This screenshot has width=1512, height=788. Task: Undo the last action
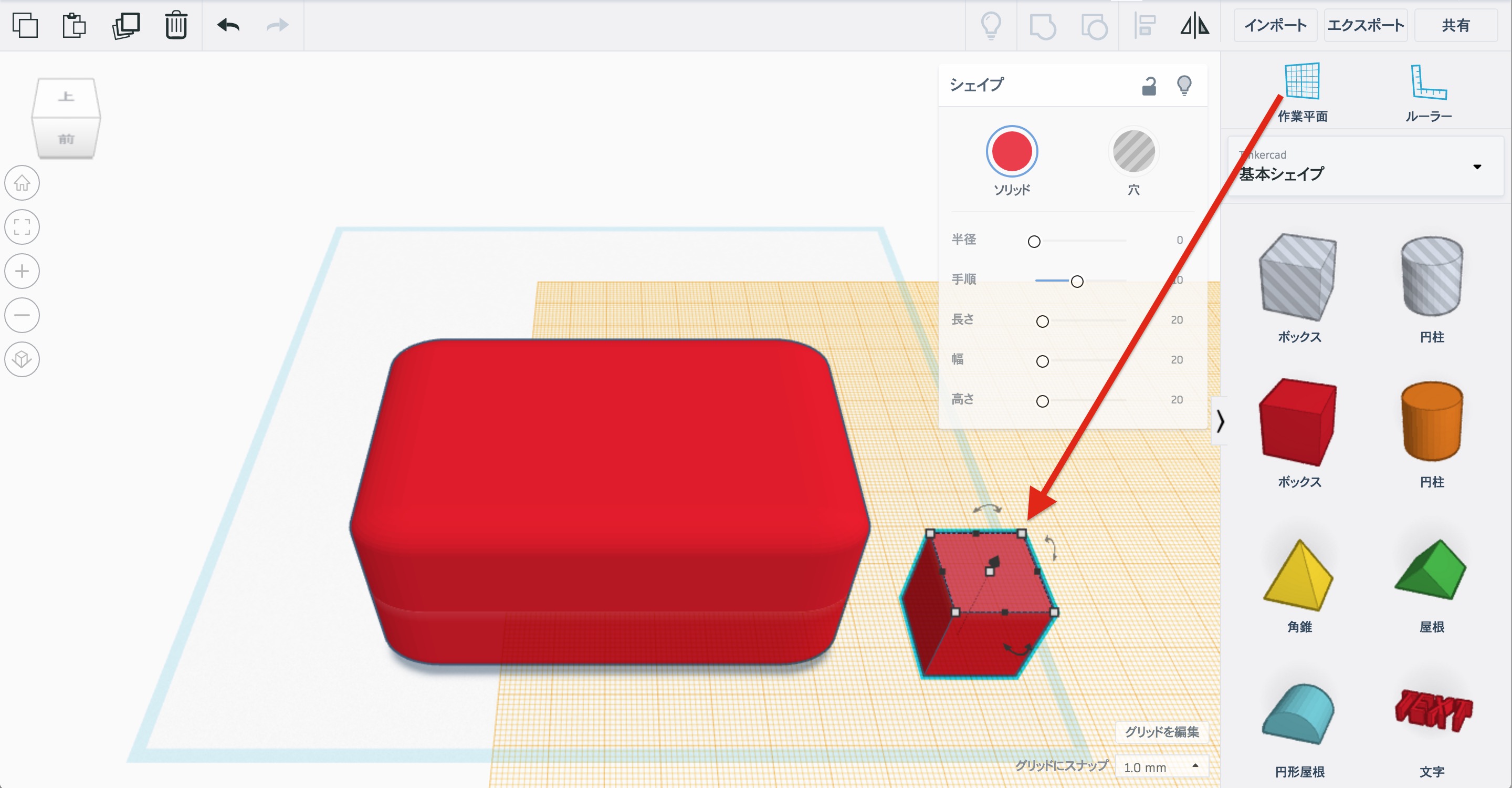(228, 25)
